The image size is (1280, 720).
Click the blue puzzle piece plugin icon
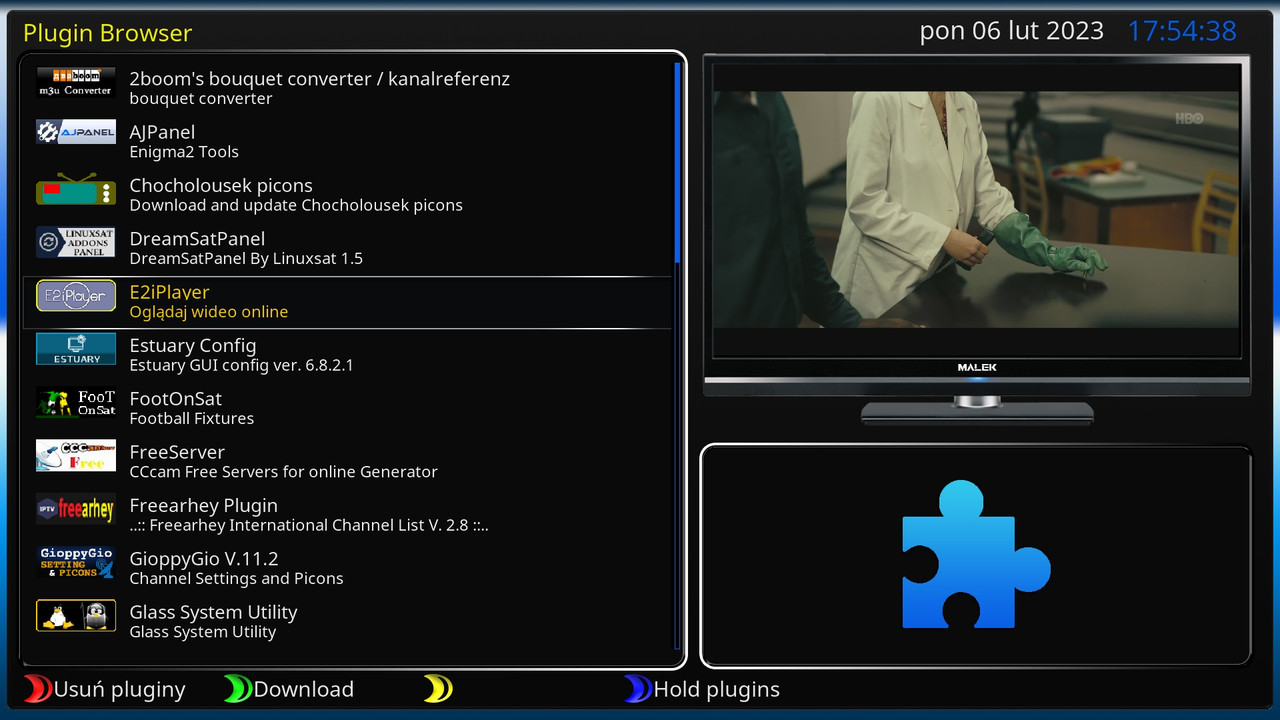coord(976,555)
